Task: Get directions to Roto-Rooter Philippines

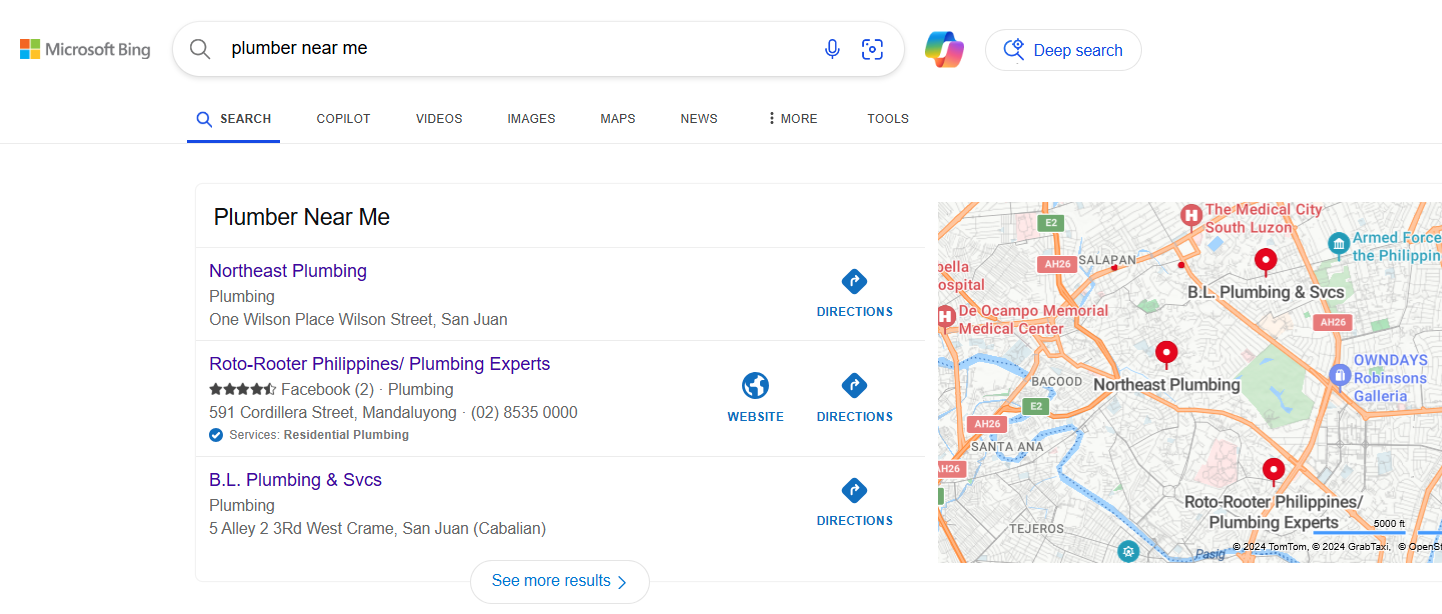Action: pos(854,397)
